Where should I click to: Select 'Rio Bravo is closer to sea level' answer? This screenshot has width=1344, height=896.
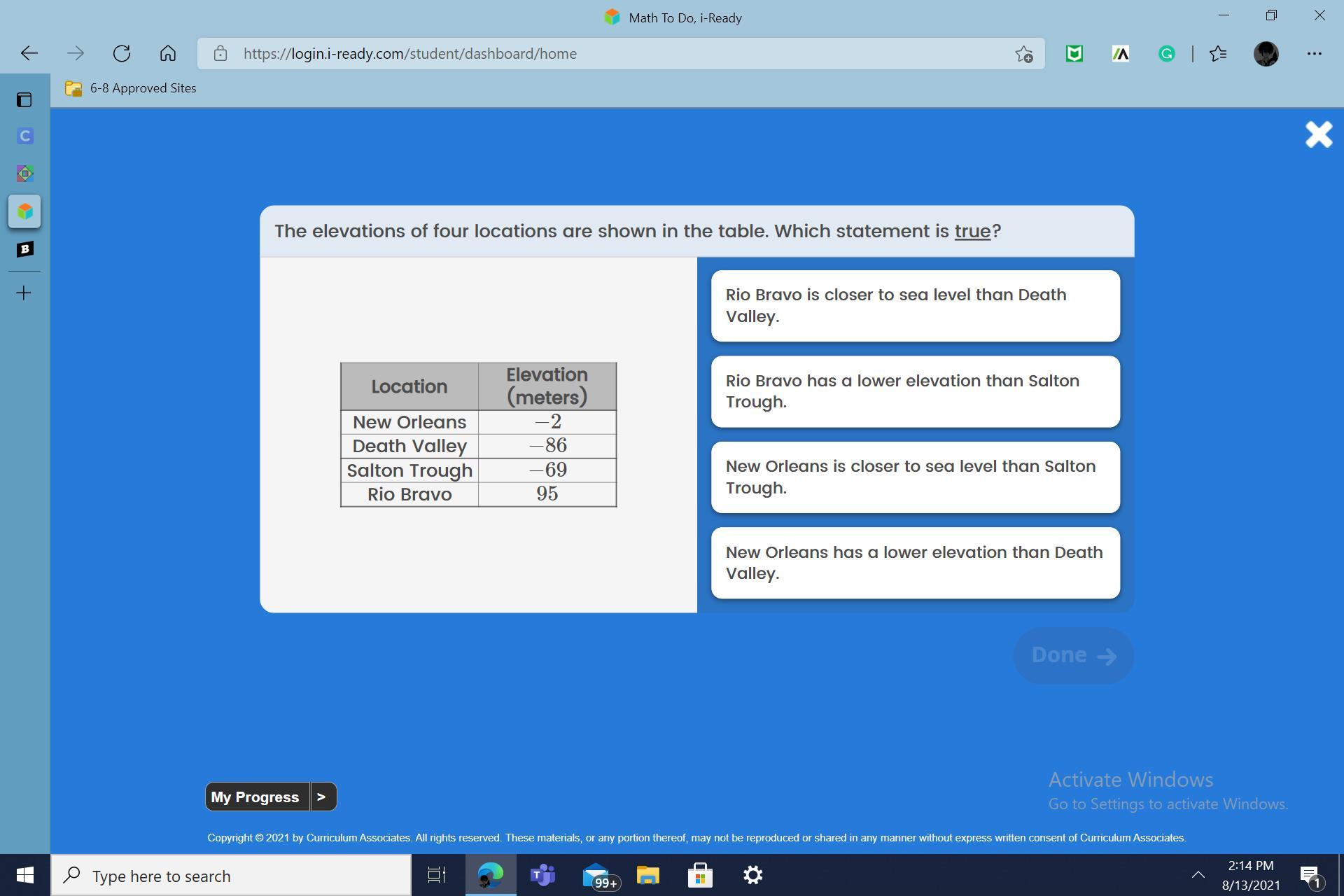[915, 306]
